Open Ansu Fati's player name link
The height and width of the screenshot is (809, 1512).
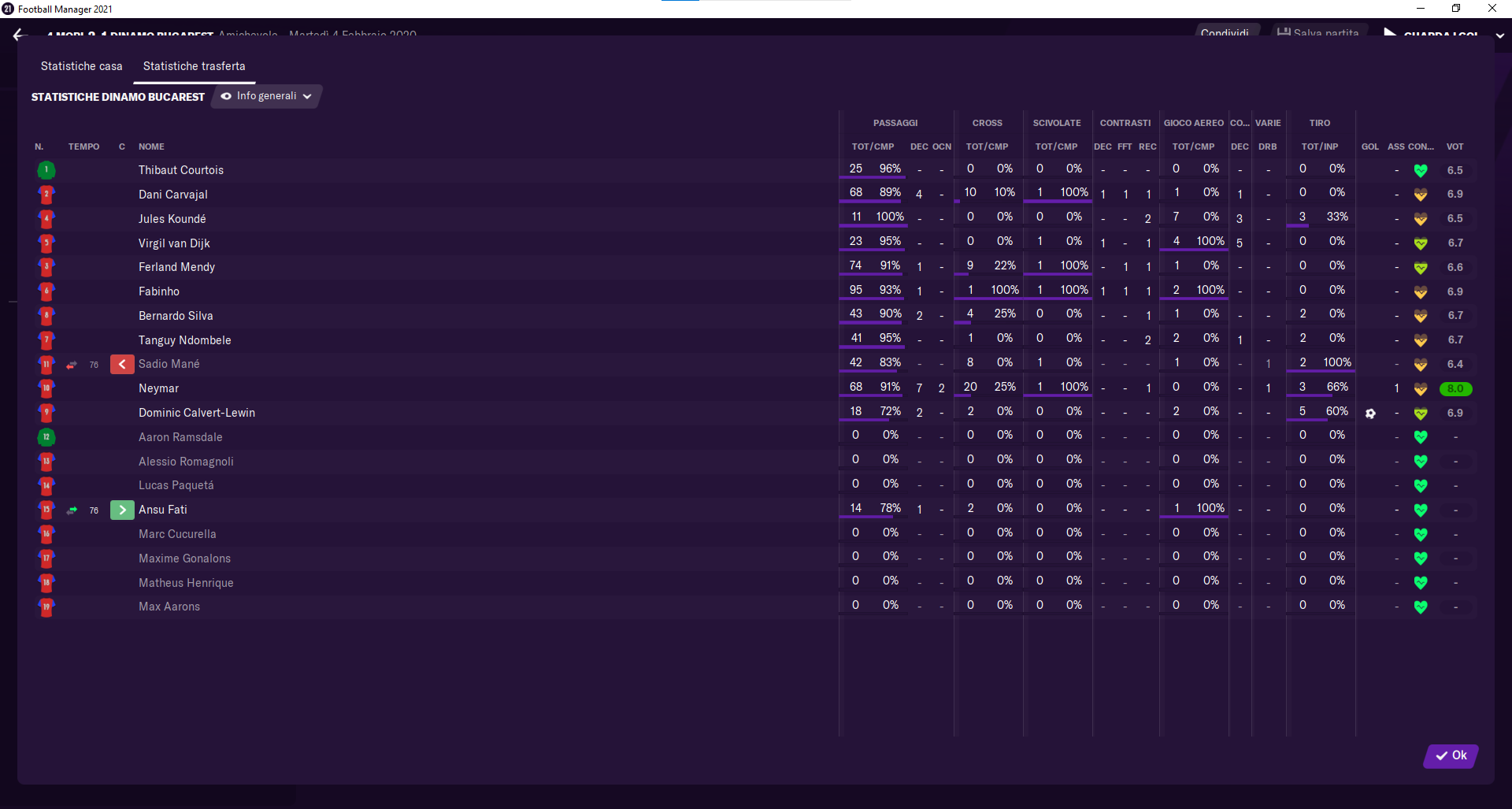click(x=163, y=510)
